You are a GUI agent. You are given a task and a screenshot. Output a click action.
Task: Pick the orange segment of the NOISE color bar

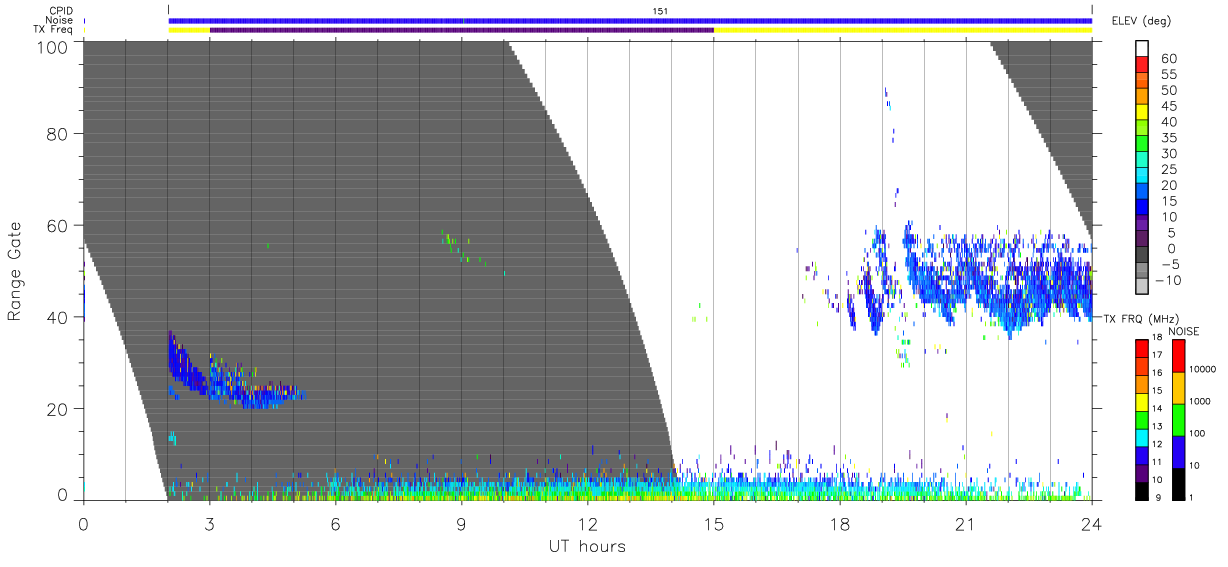point(1178,388)
